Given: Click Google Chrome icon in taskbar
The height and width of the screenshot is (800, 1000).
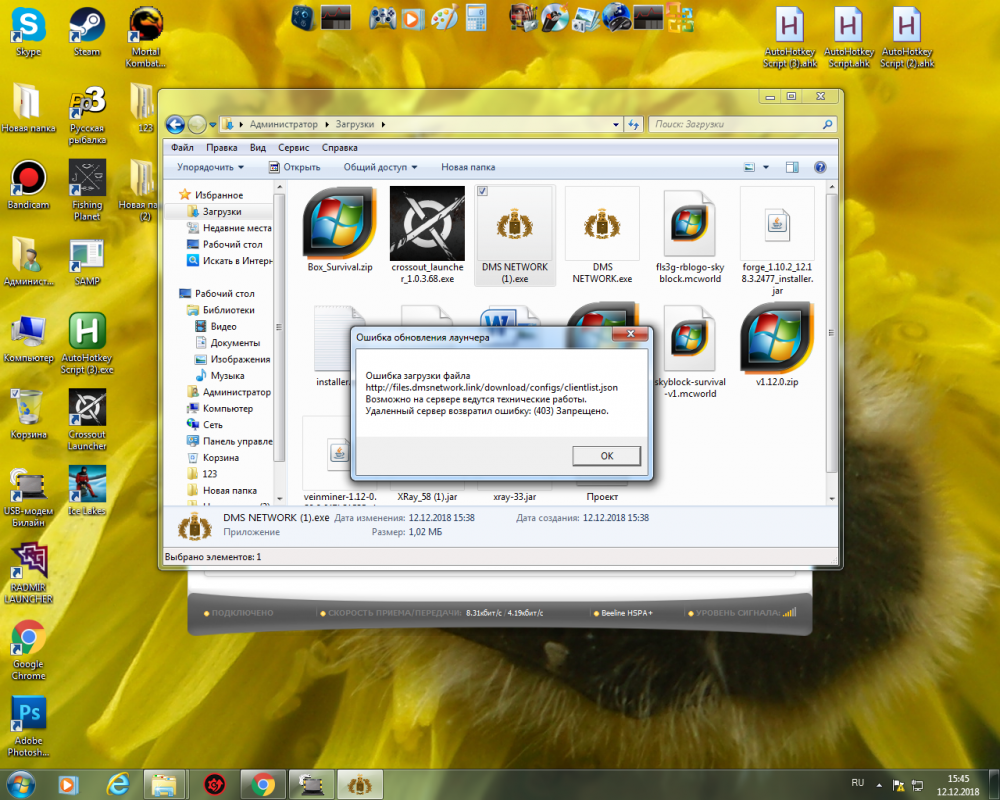Looking at the screenshot, I should coord(263,783).
